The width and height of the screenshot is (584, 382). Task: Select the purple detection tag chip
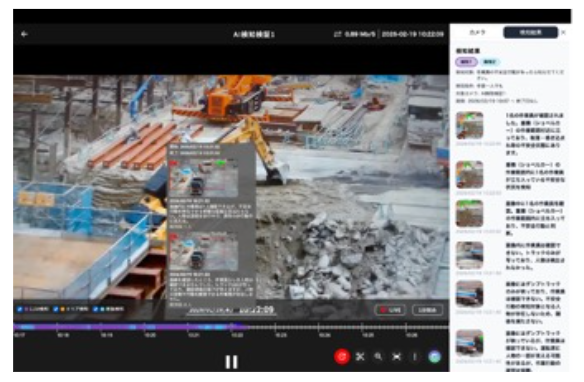pos(466,62)
